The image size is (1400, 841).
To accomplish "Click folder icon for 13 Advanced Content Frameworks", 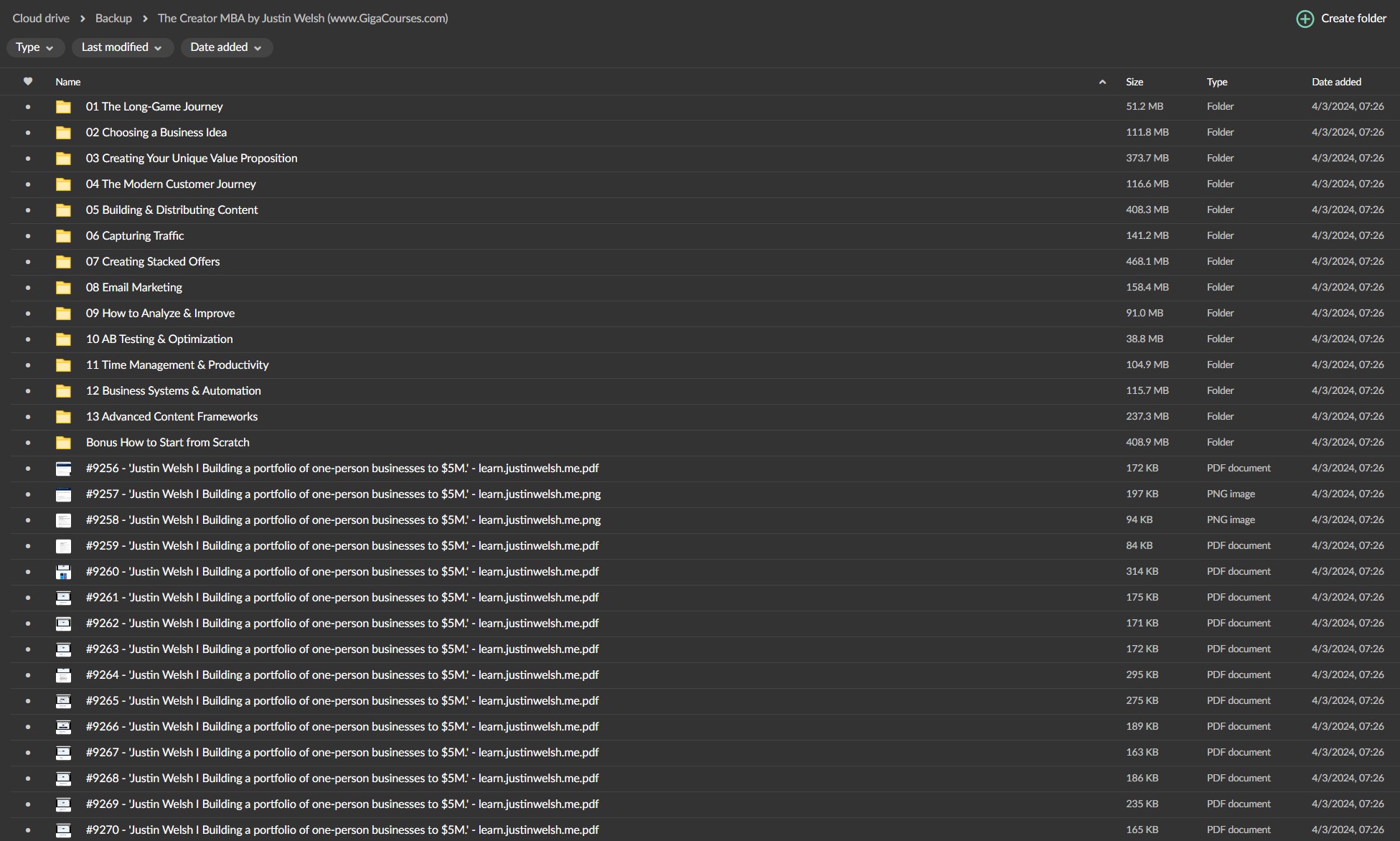I will pyautogui.click(x=63, y=417).
